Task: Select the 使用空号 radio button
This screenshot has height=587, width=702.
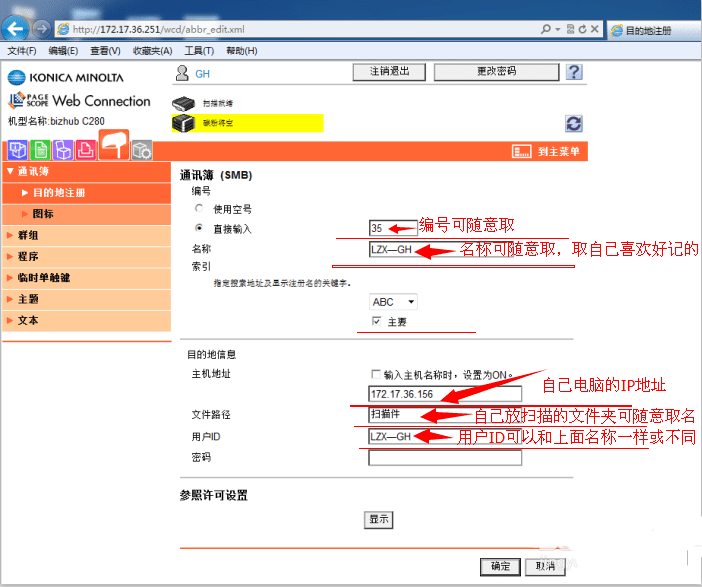Action: coord(199,208)
